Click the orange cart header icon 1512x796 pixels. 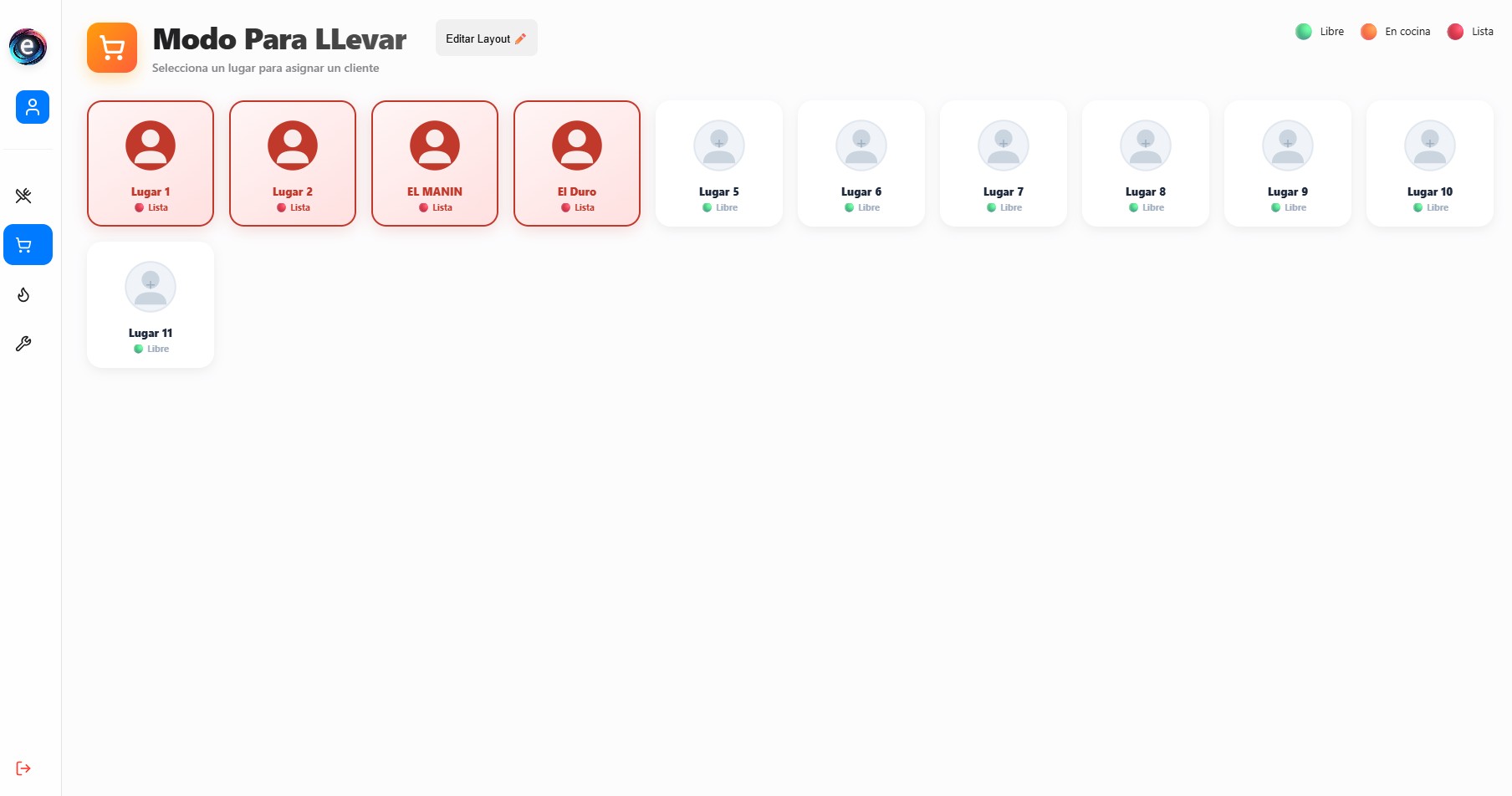[x=112, y=48]
